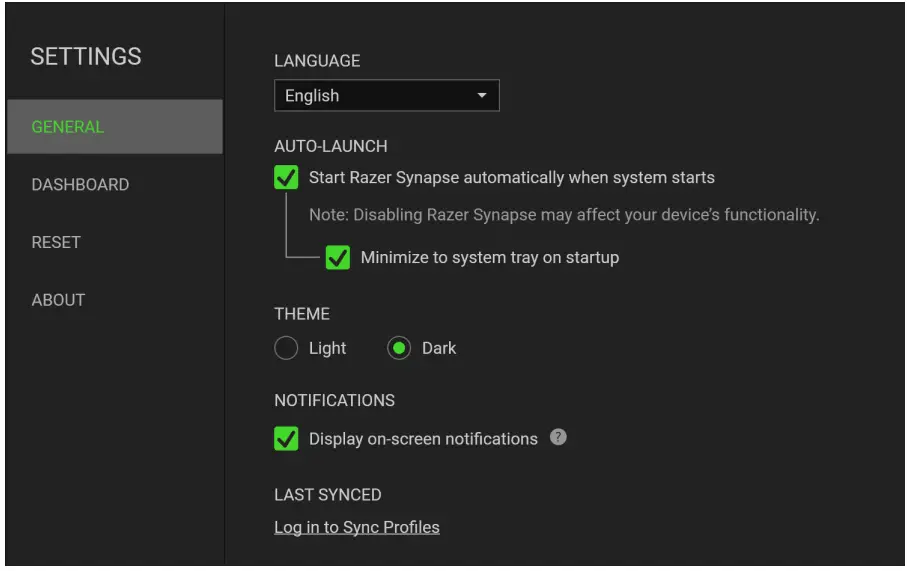
Task: Go to the Reset settings tab
Action: point(56,242)
